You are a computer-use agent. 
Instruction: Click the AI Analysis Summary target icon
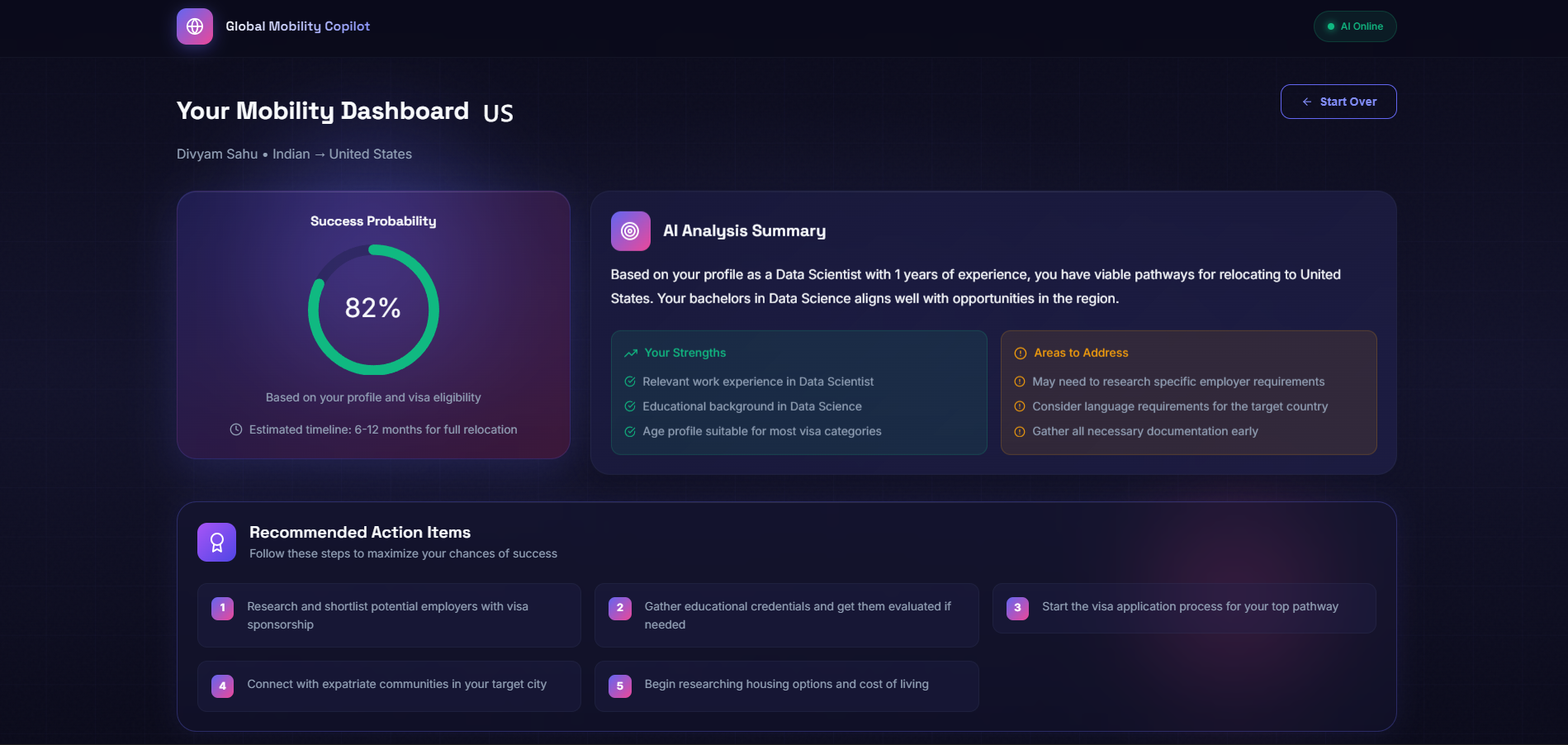(x=630, y=231)
